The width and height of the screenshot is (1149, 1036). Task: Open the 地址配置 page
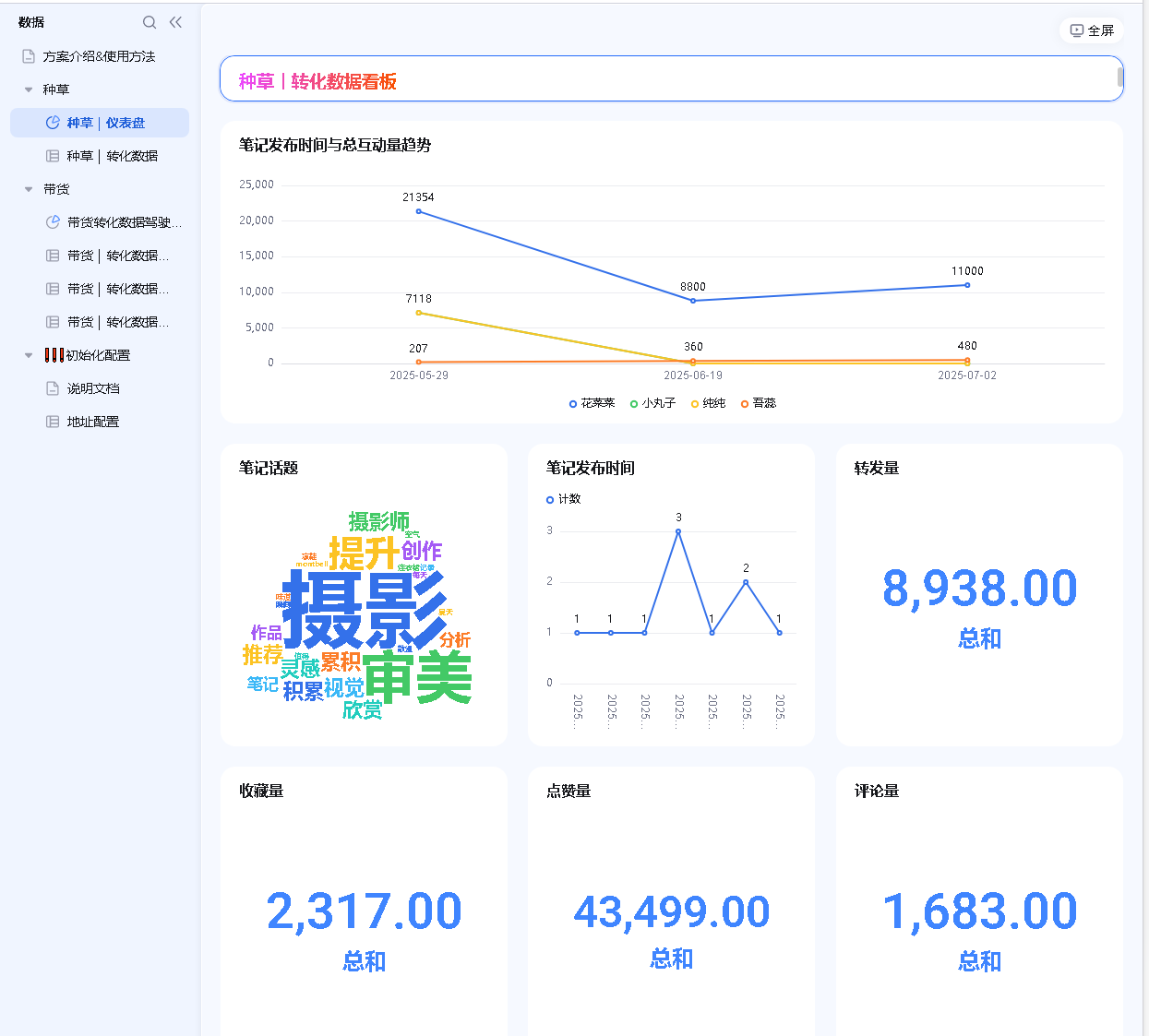[93, 422]
